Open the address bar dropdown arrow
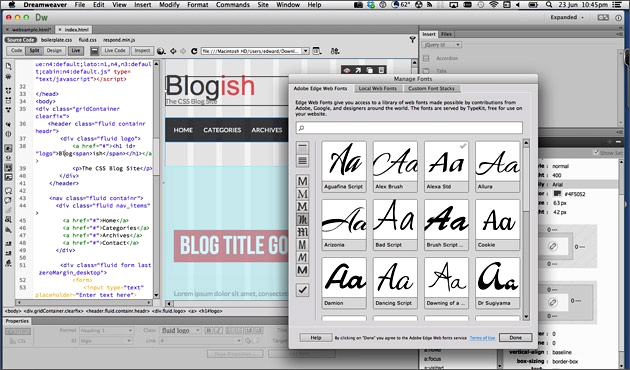Viewport: 630px width, 370px height. tap(305, 51)
